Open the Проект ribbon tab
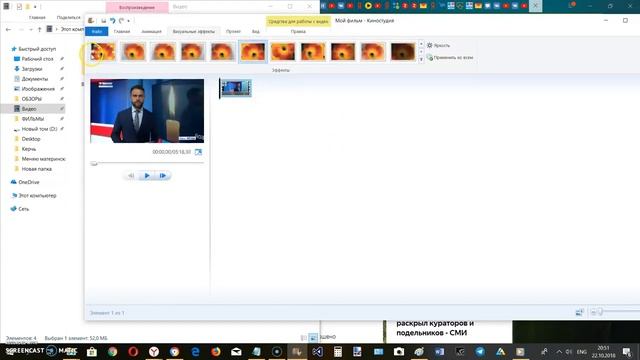640x360 pixels. click(233, 31)
